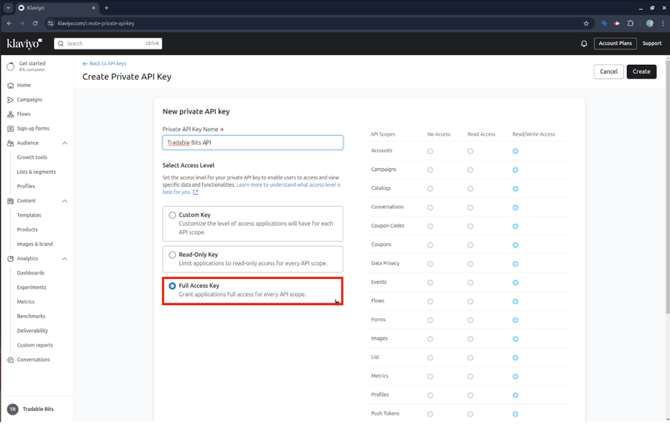Select the Read-Only Key option
The height and width of the screenshot is (424, 670).
click(172, 255)
